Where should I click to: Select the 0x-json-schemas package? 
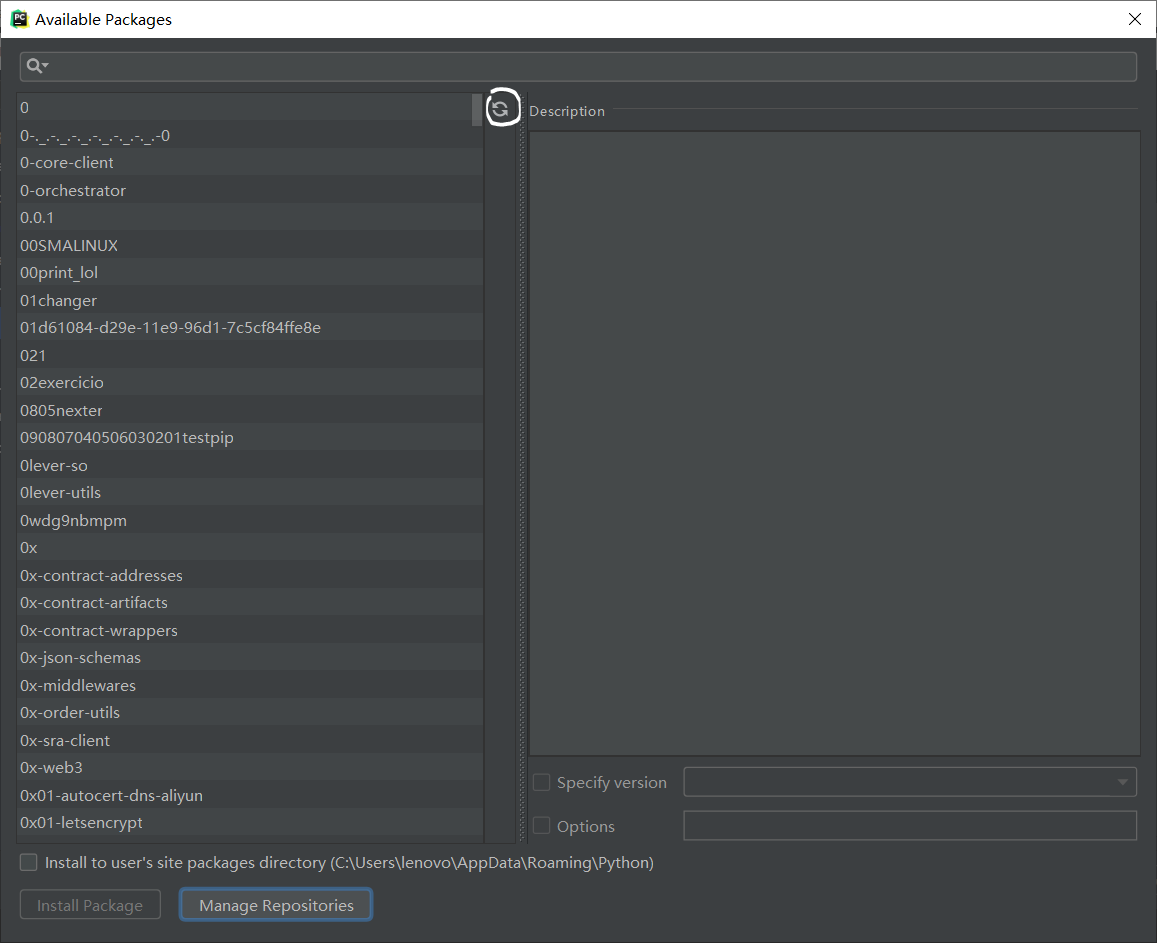coord(250,657)
